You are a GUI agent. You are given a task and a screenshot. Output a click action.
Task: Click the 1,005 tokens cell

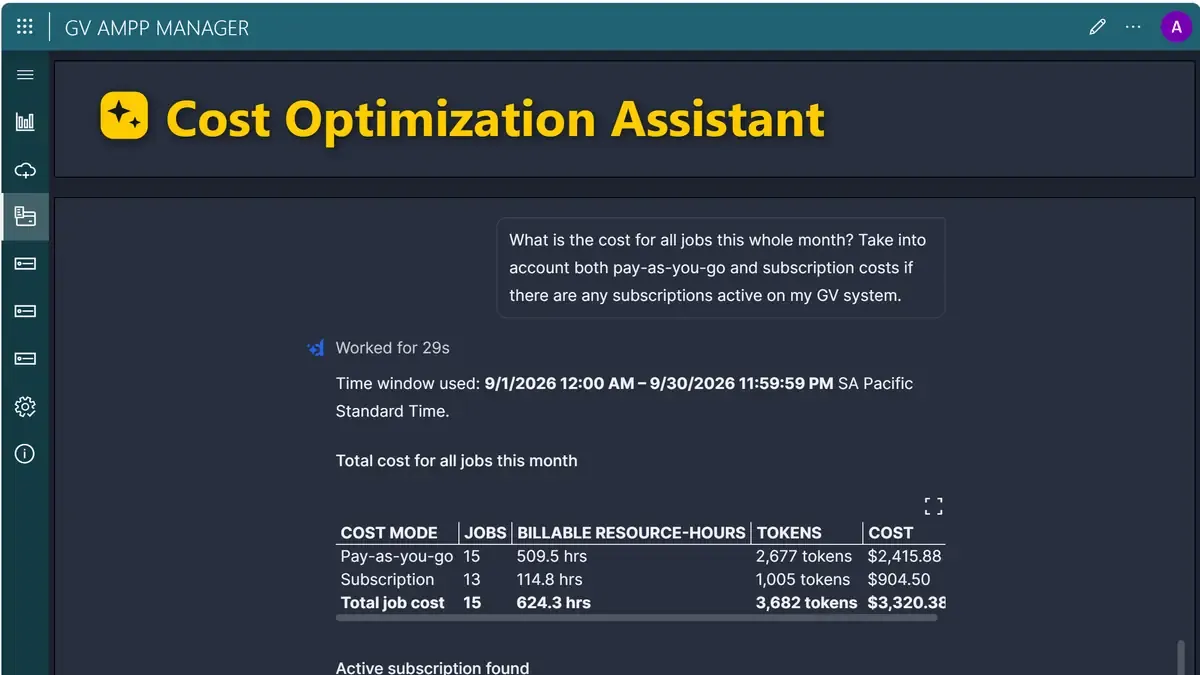point(804,579)
